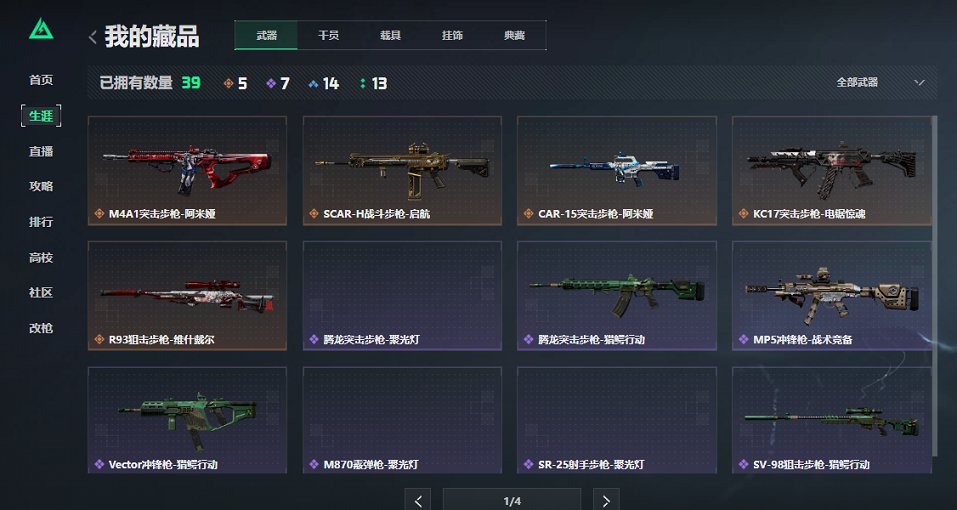This screenshot has height=510, width=957.
Task: Switch to the 载具 tab
Action: pos(391,35)
